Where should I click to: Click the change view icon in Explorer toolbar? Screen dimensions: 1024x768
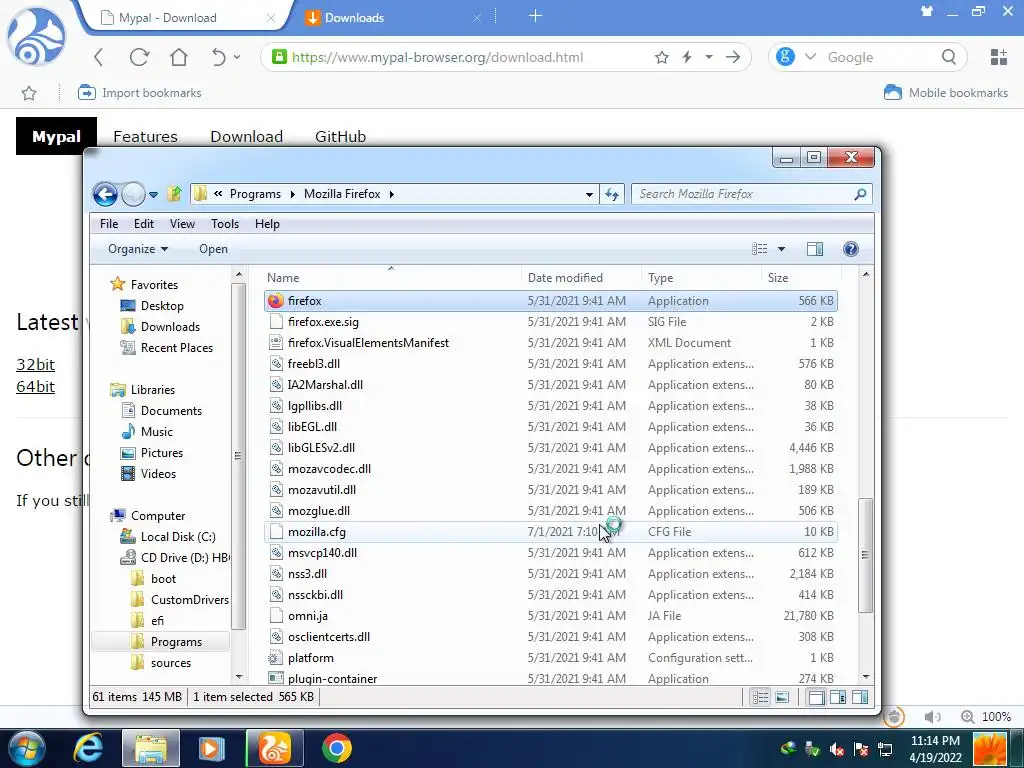pos(760,249)
